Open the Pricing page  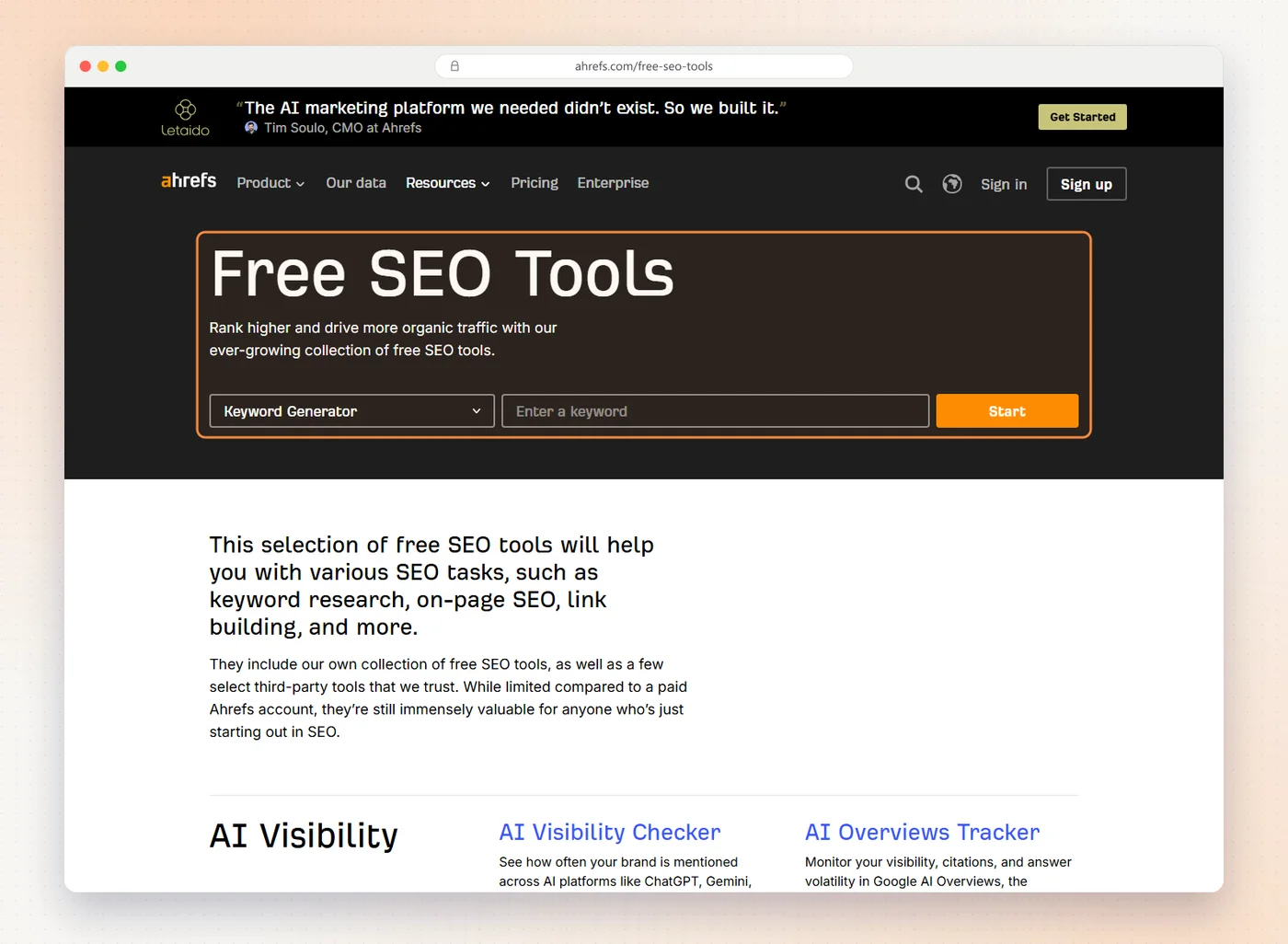(535, 183)
